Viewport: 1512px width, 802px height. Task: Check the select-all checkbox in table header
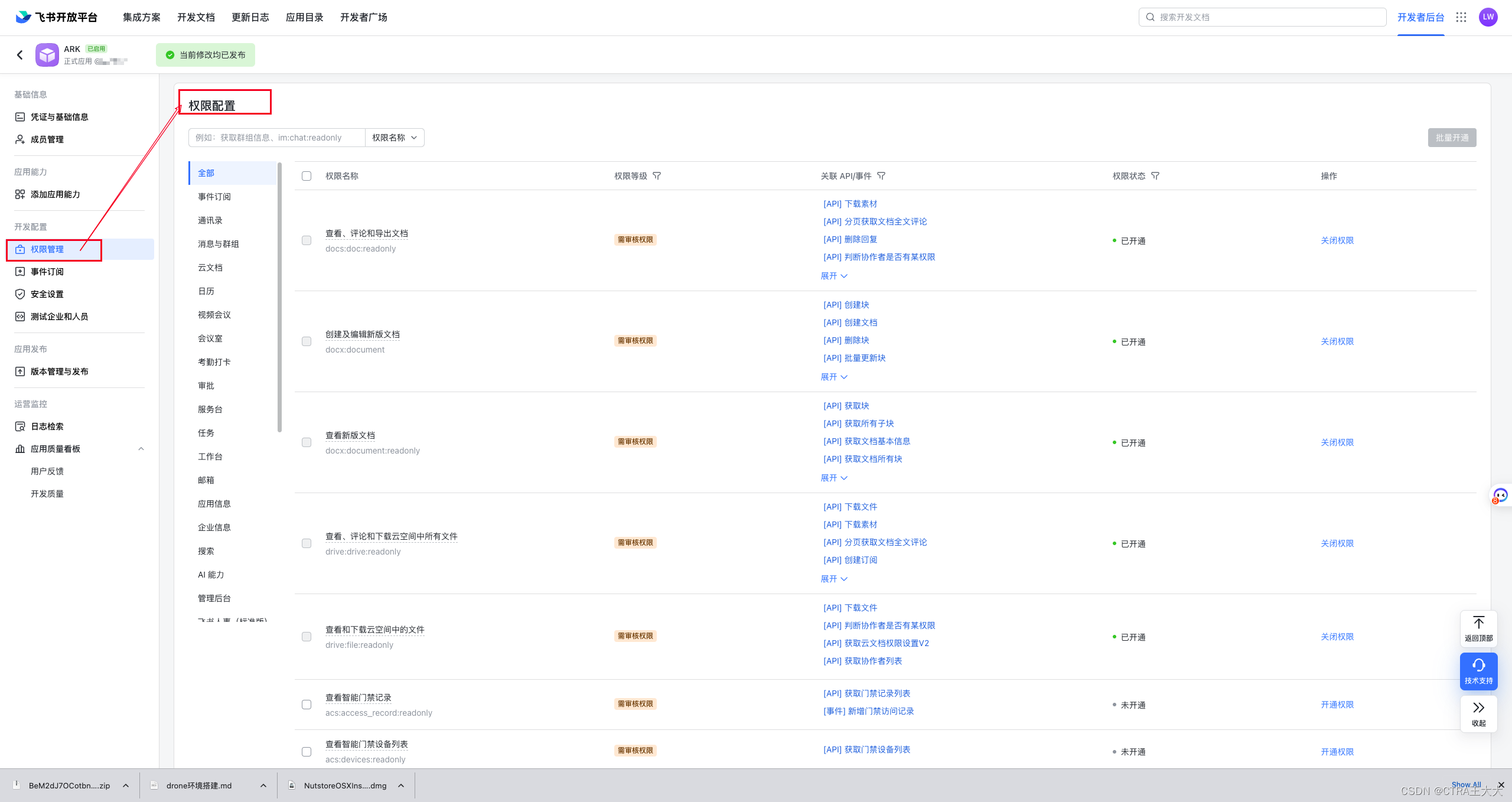pyautogui.click(x=307, y=176)
